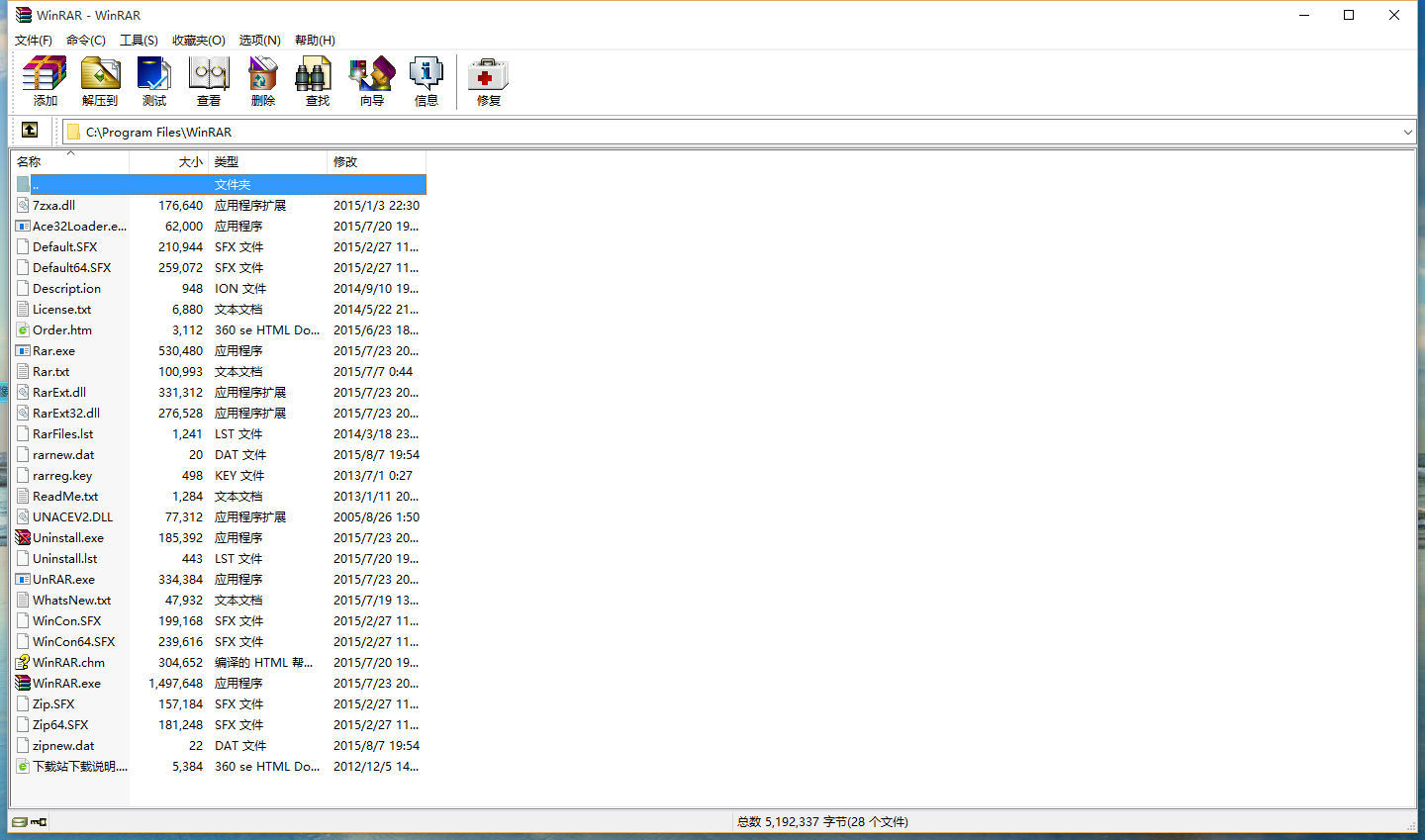Click the Ace32Loader.exe file icon
The width and height of the screenshot is (1425, 840).
click(x=23, y=227)
